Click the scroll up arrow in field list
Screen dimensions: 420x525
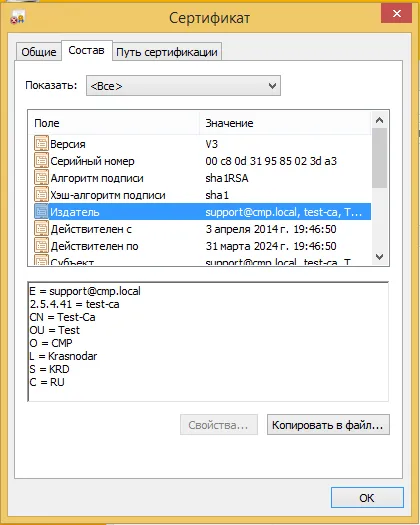pos(379,120)
